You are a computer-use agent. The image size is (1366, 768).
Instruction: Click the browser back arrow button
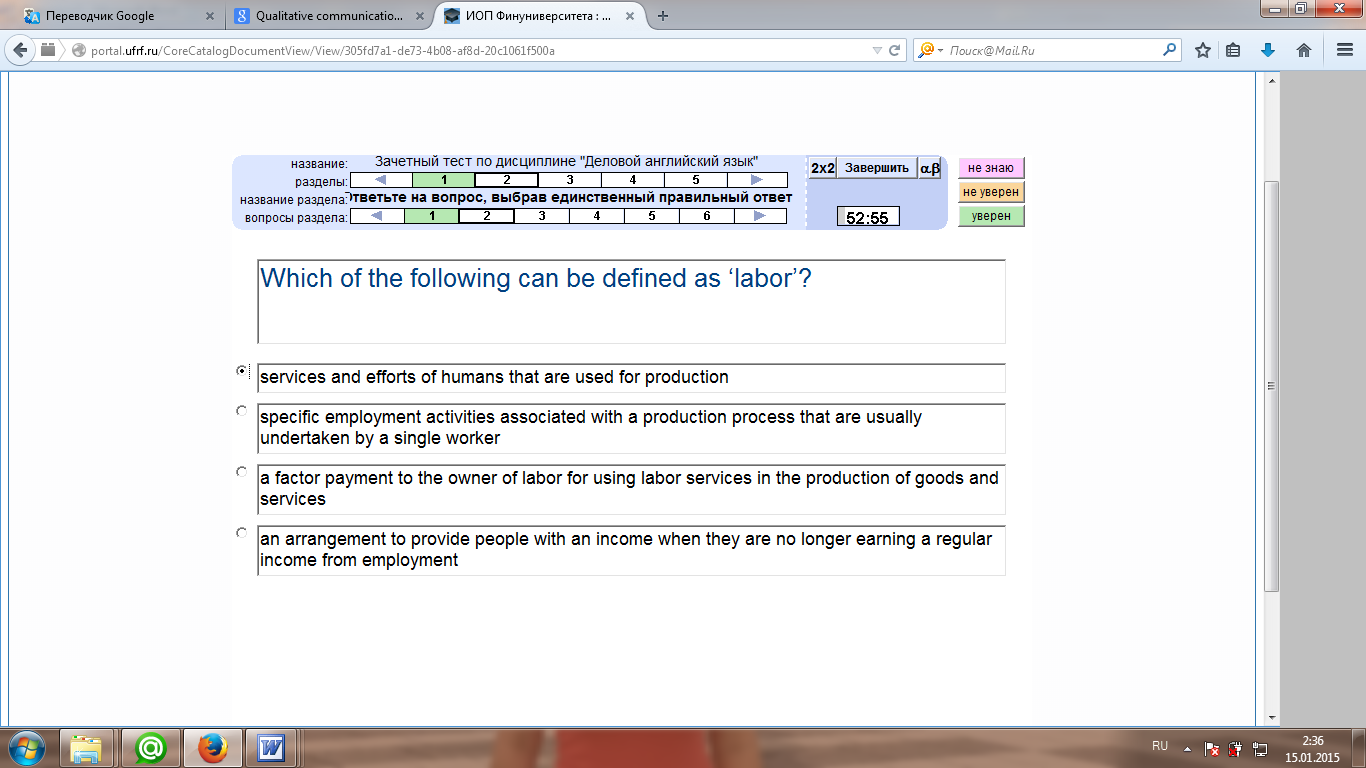[x=20, y=50]
